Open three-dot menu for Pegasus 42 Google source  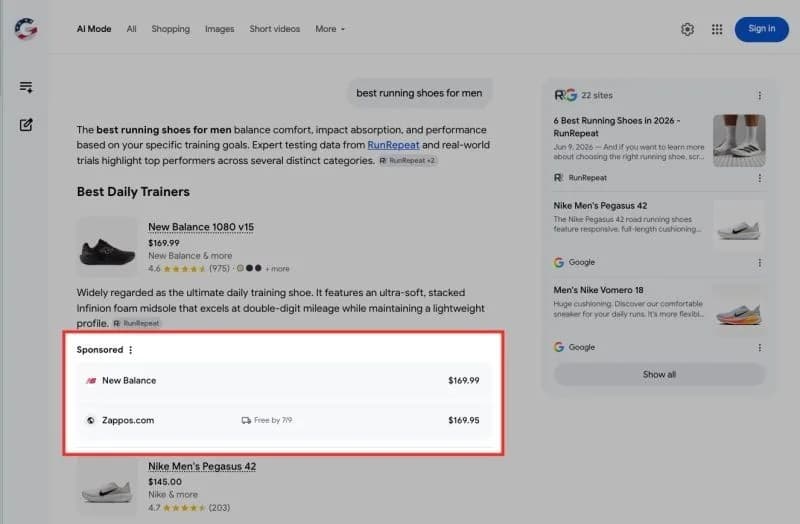click(760, 263)
